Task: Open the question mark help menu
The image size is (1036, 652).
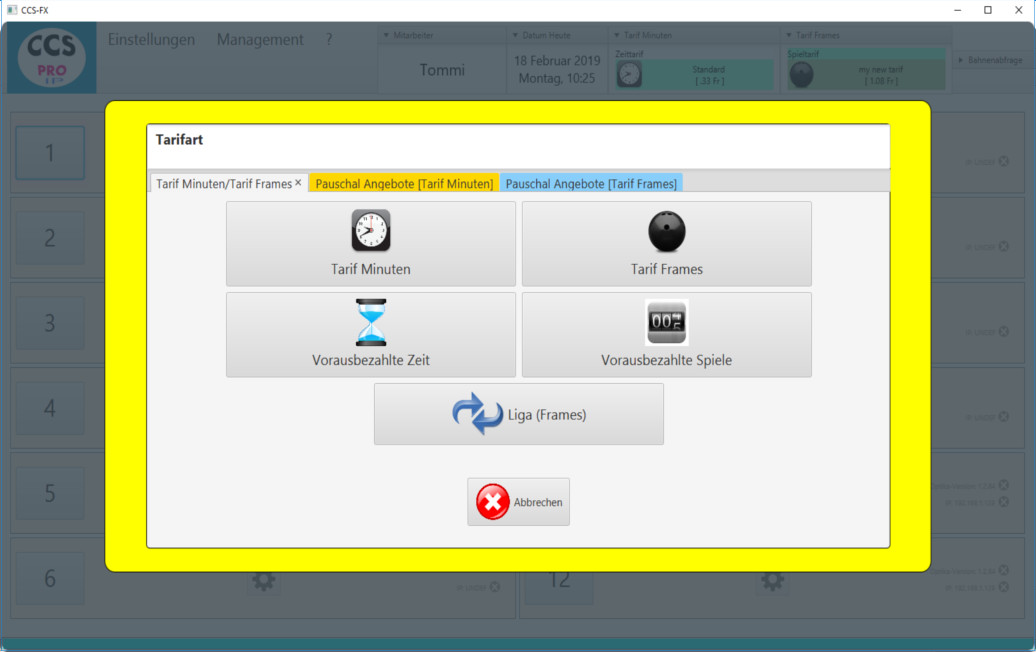Action: coord(329,40)
